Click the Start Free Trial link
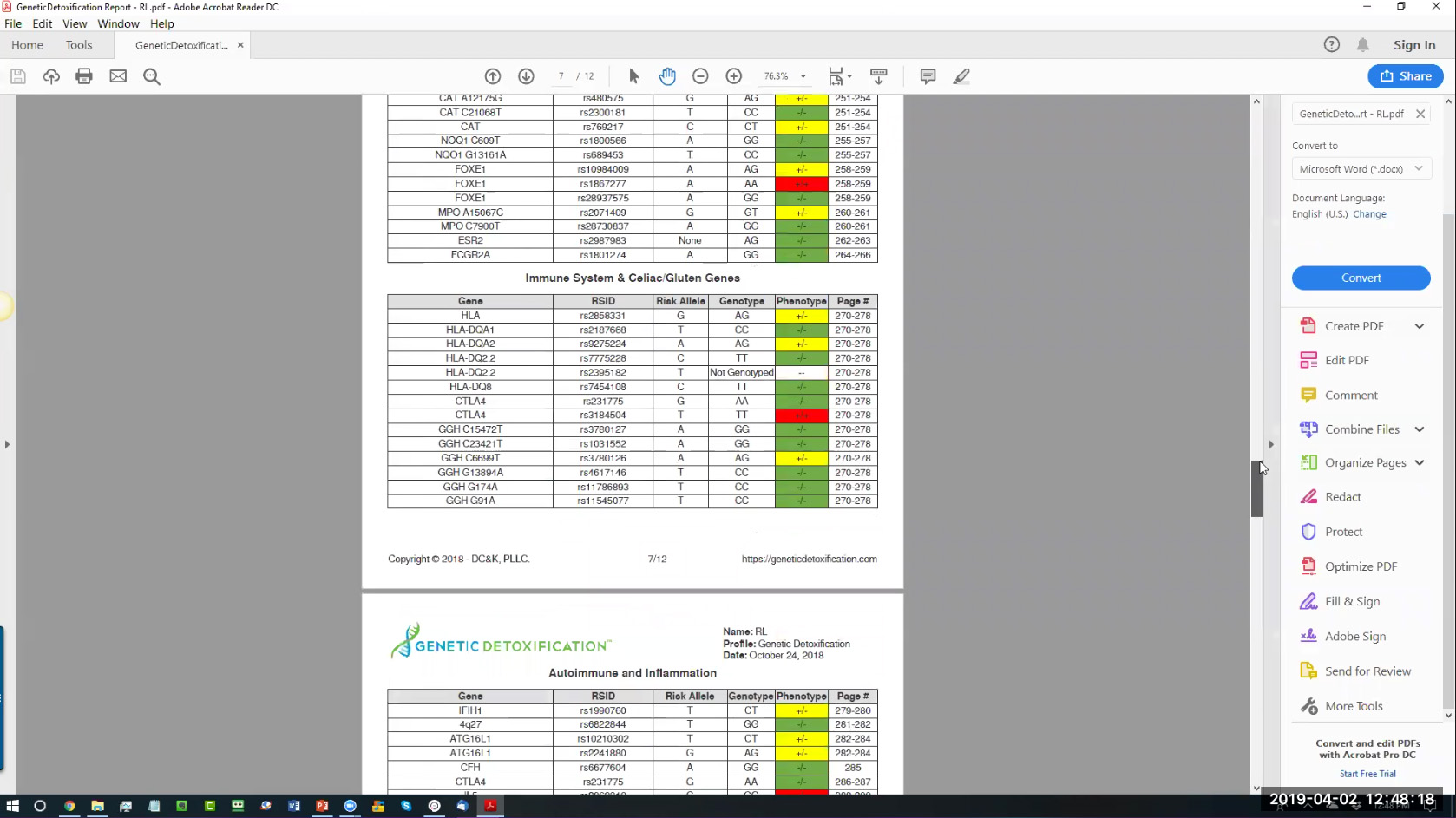This screenshot has width=1456, height=818. 1367,774
